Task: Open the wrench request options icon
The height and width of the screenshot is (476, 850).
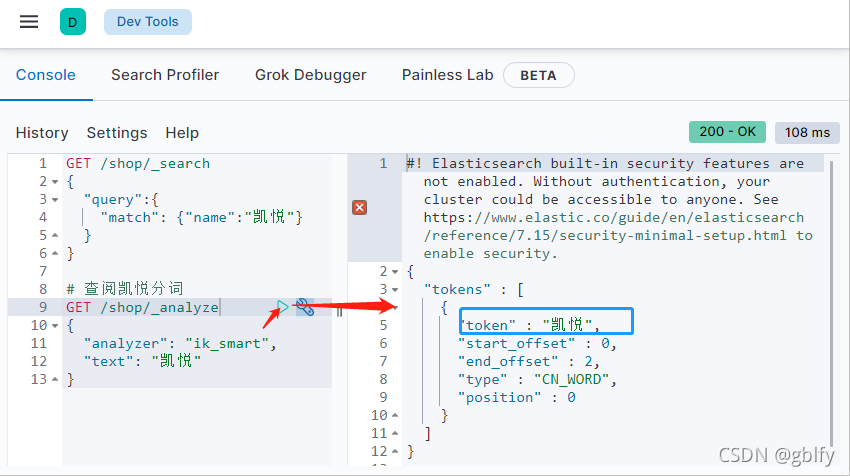Action: tap(305, 307)
